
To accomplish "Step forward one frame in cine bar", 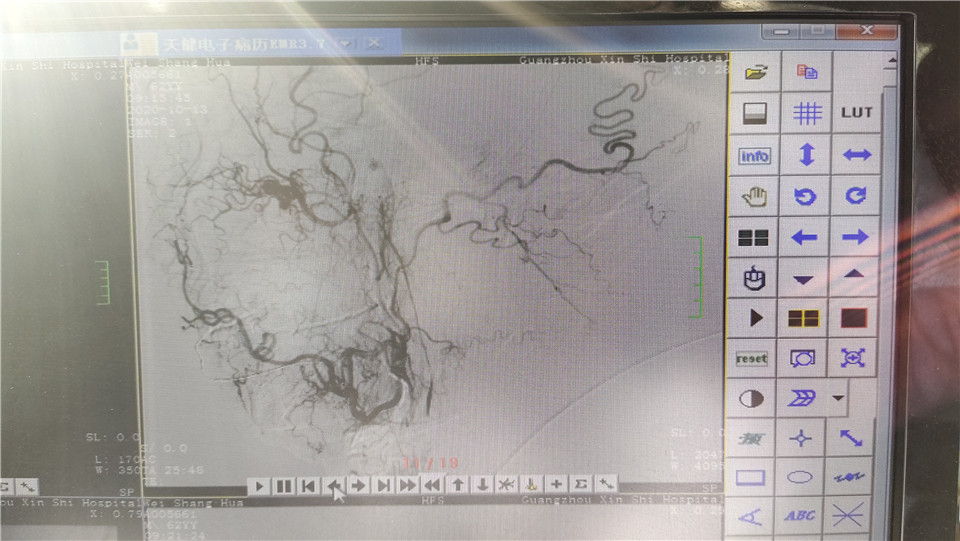I will tap(359, 486).
